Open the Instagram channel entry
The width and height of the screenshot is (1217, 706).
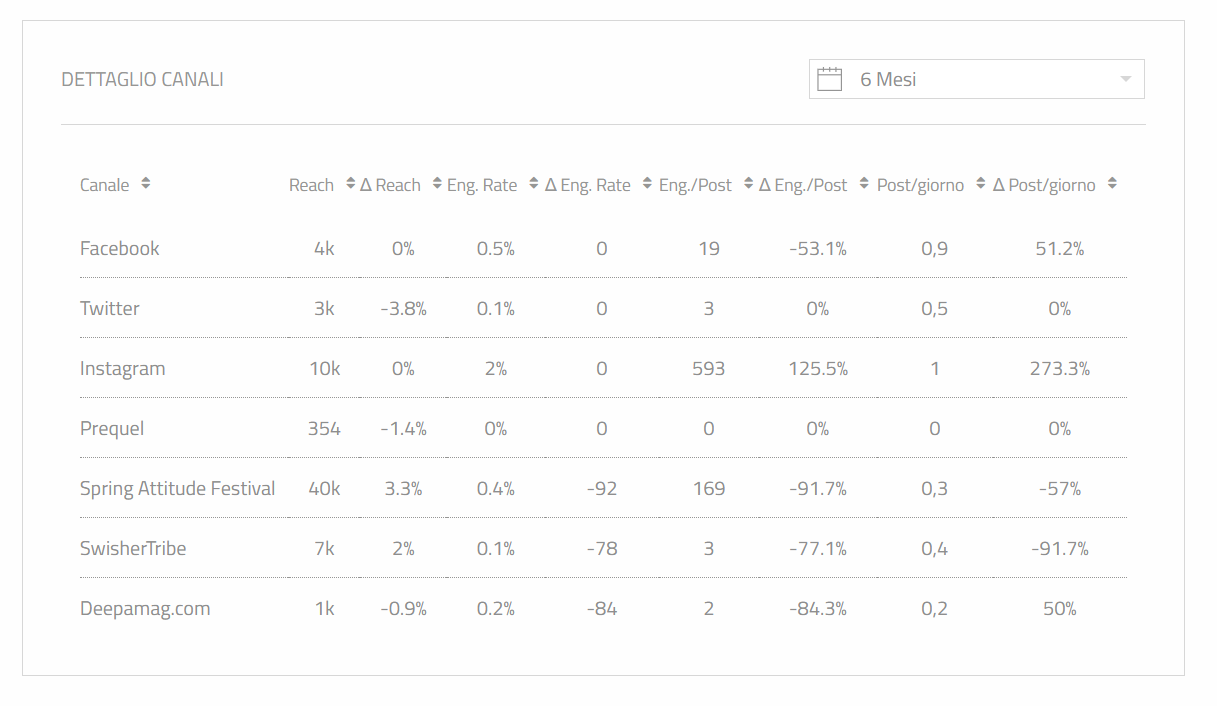click(122, 369)
